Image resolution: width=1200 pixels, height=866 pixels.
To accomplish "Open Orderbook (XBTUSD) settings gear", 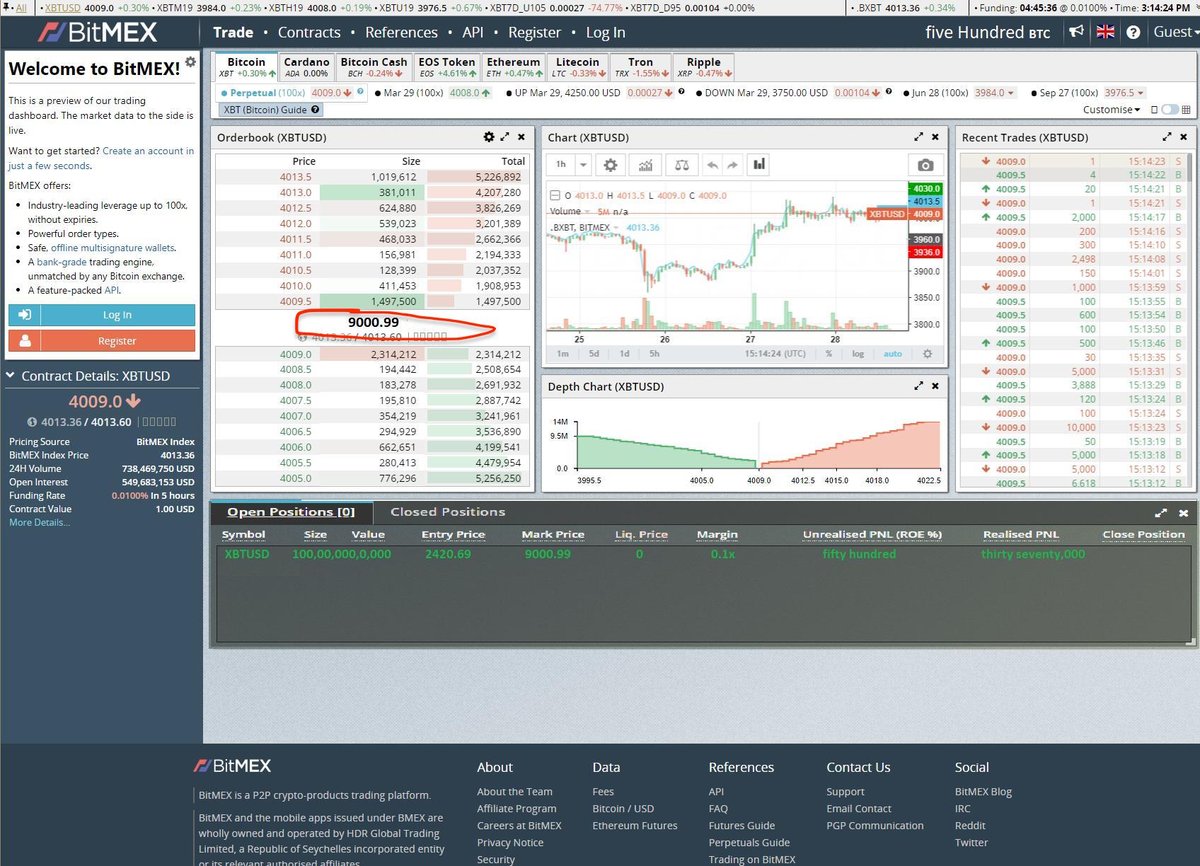I will click(x=488, y=137).
